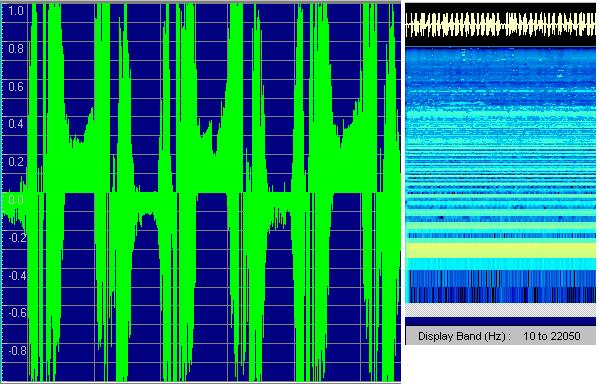This screenshot has height=386, width=599.
Task: Click the 0.2 amplitude axis label
Action: click(16, 162)
